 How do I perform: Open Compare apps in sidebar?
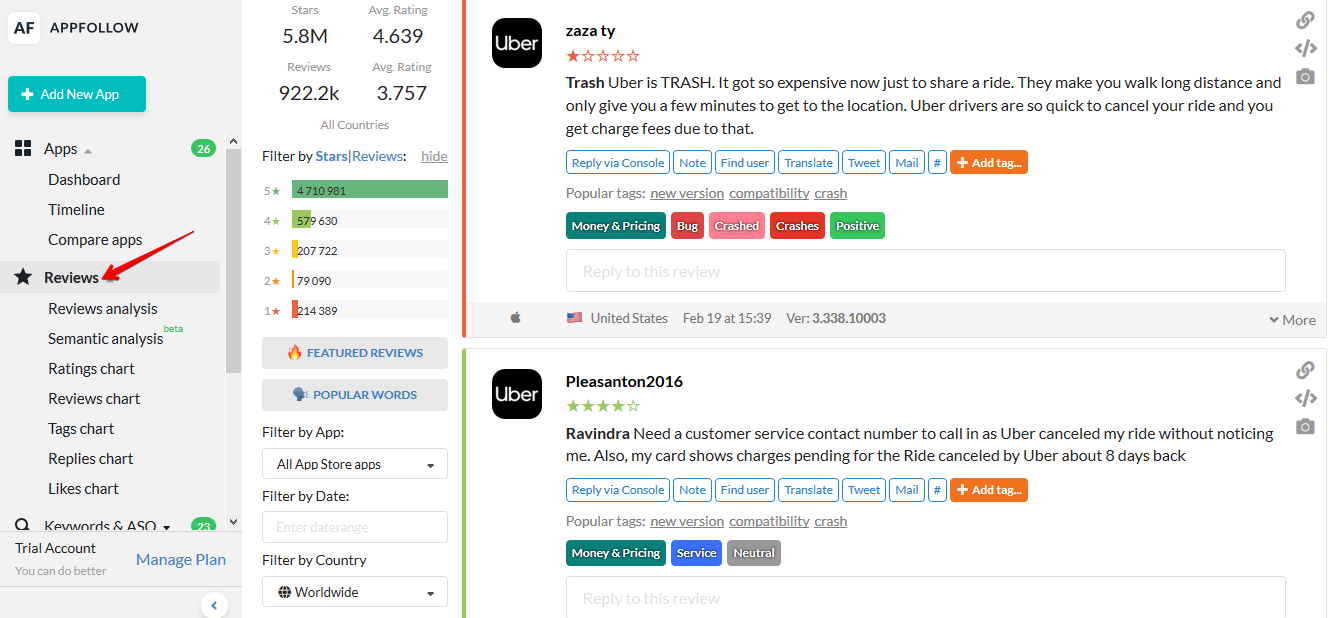95,240
